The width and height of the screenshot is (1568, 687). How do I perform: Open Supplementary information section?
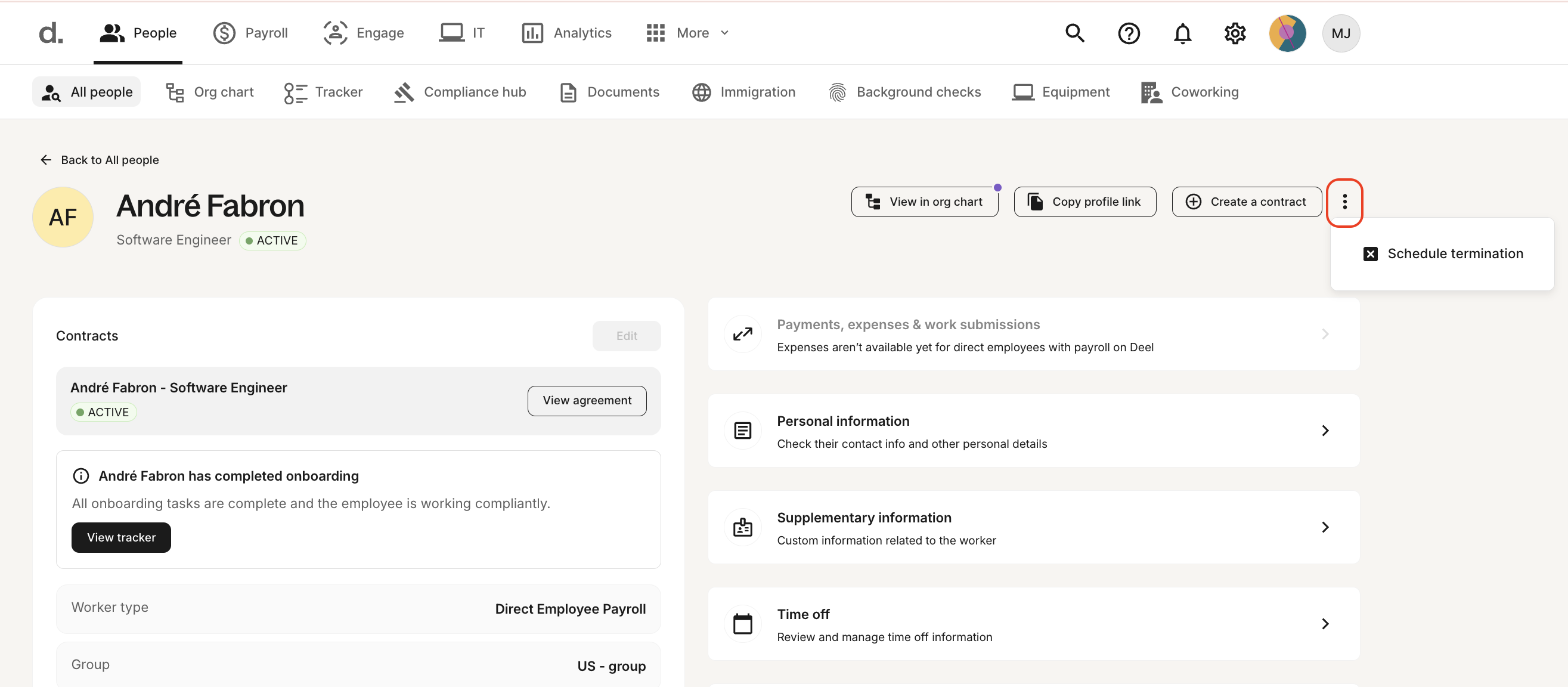[1034, 527]
